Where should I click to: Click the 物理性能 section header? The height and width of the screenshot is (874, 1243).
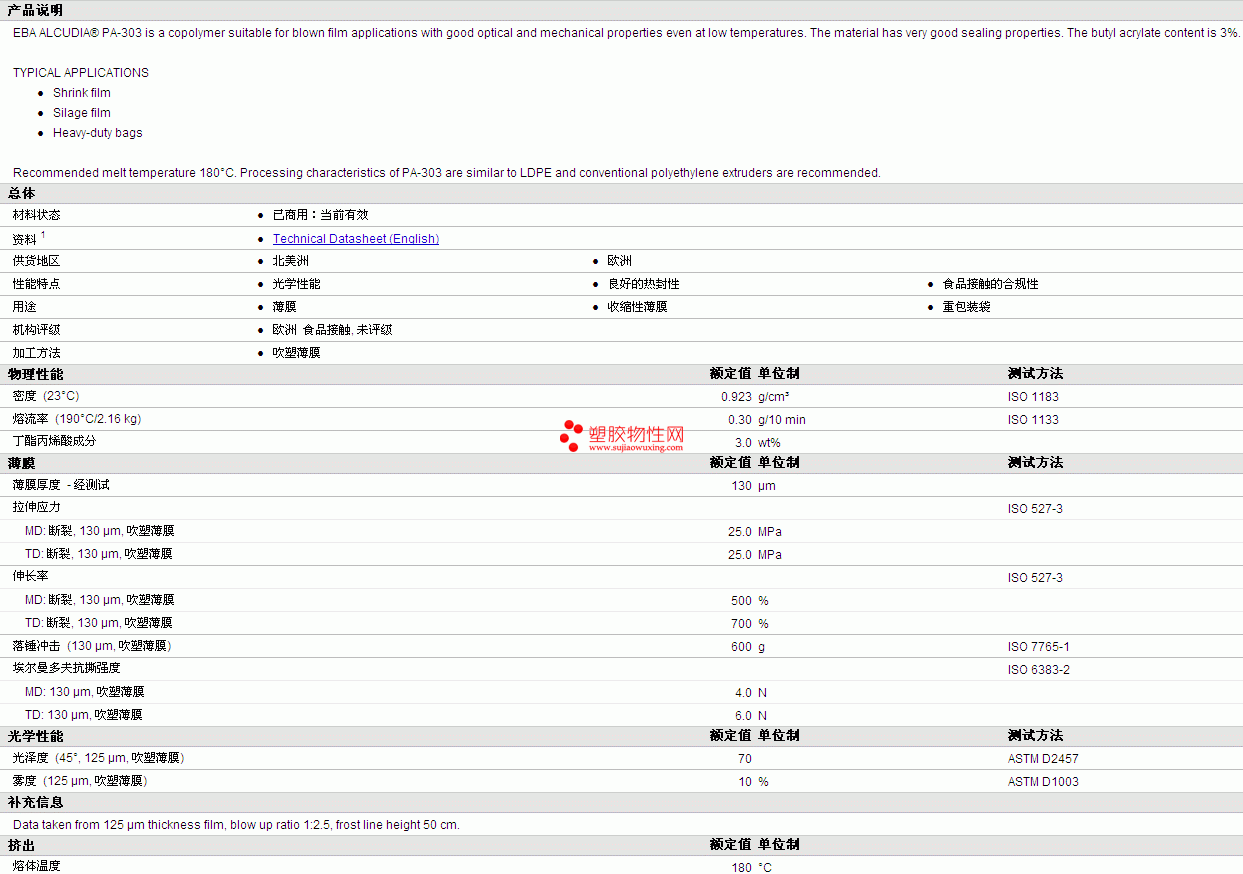click(x=35, y=374)
